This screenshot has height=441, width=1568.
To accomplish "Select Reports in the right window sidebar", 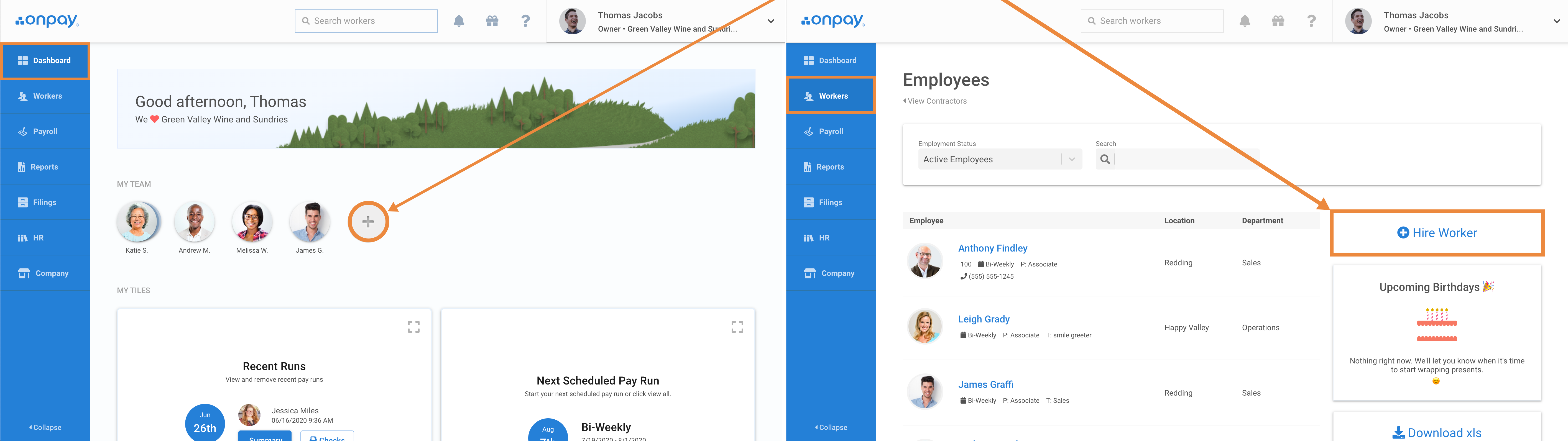I will (831, 167).
